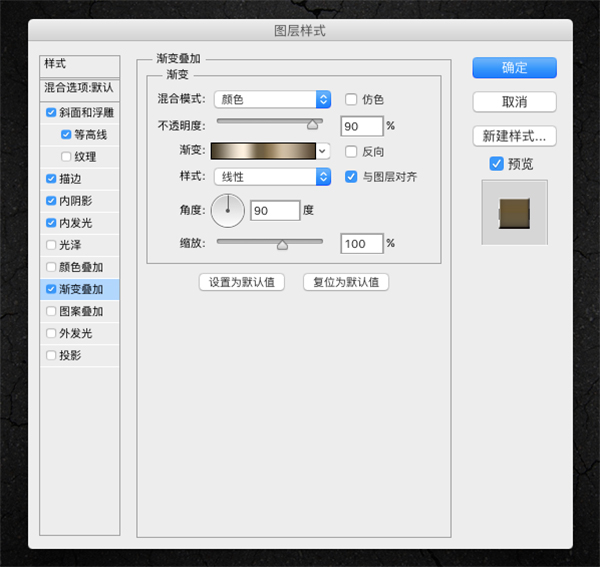Disable the 预览 preview checkbox

coord(497,163)
